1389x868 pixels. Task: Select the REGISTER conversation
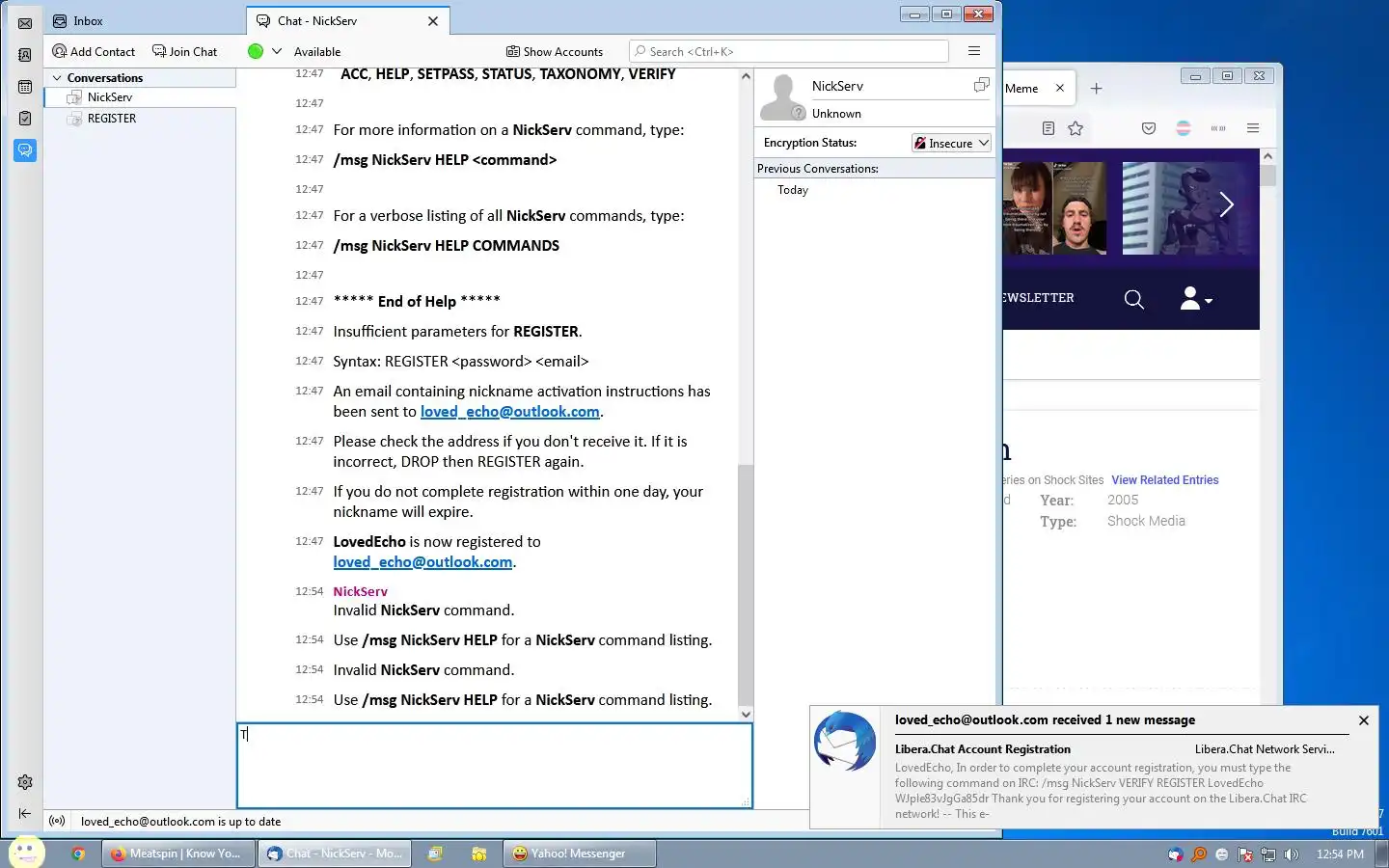pyautogui.click(x=140, y=119)
